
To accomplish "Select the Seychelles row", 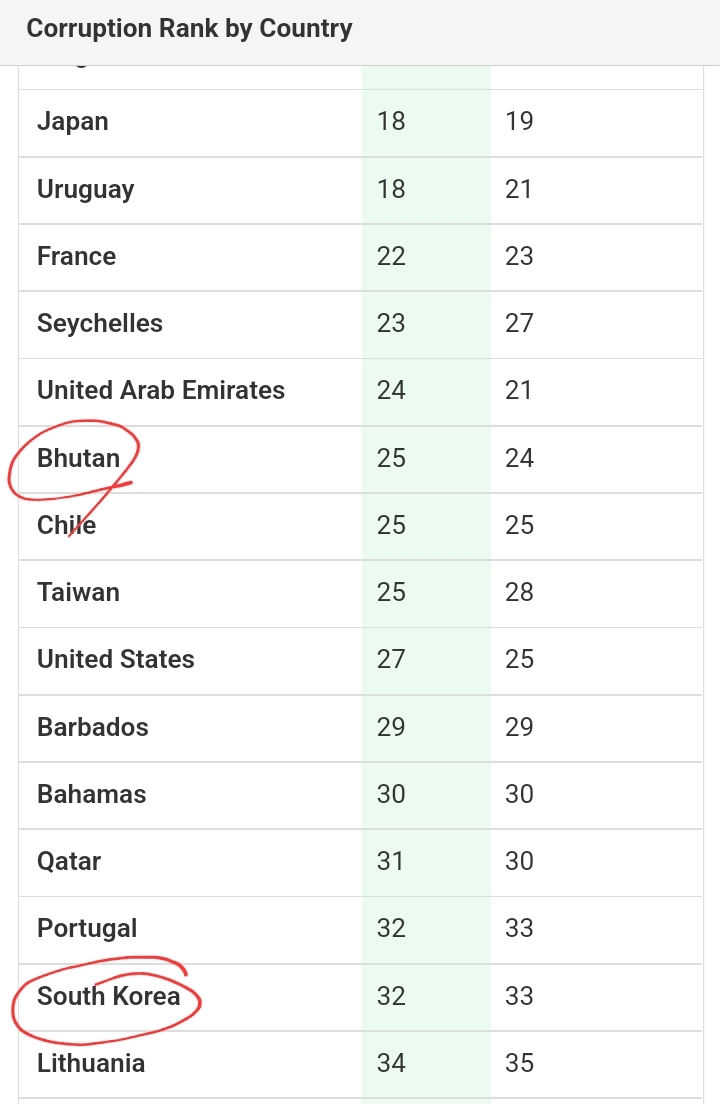I will pyautogui.click(x=360, y=324).
